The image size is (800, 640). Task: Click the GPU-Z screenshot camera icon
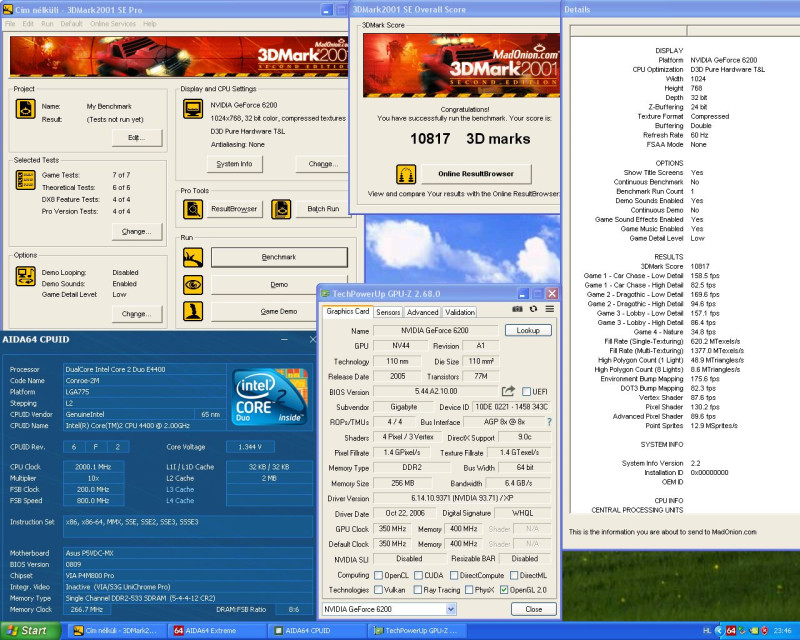[517, 310]
